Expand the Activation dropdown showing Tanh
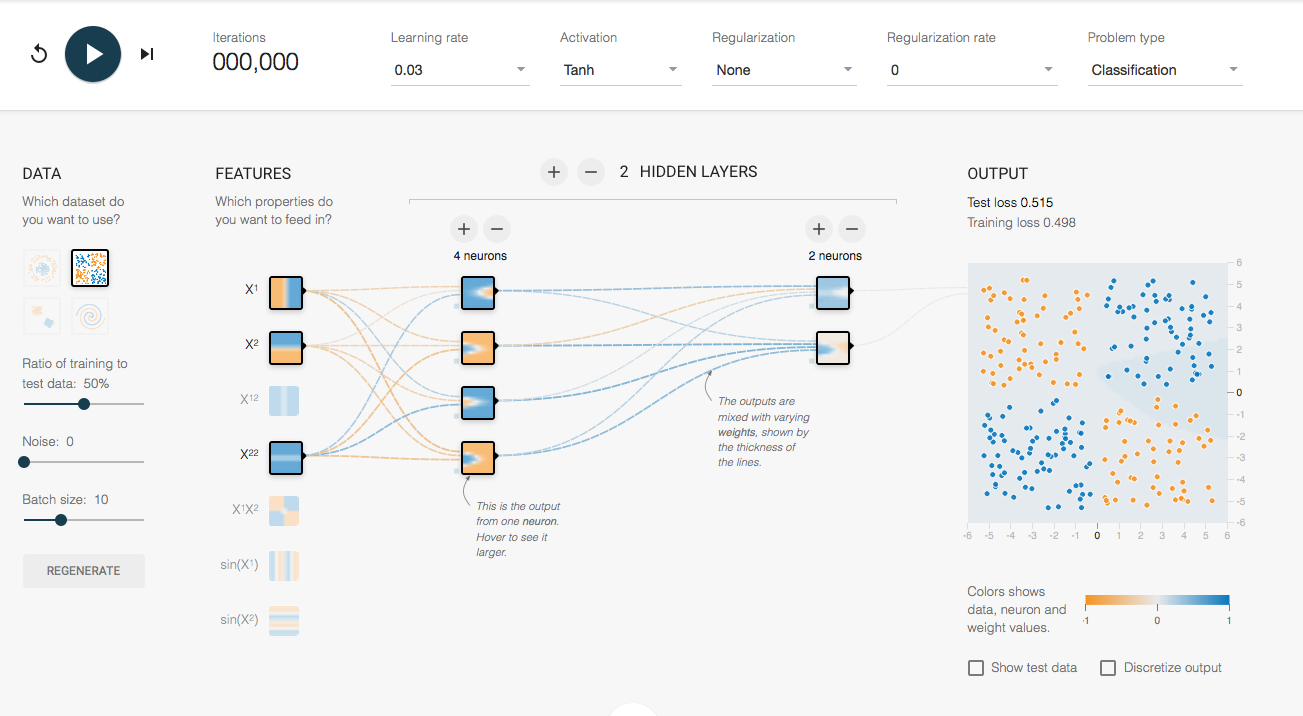This screenshot has height=716, width=1303. tap(620, 70)
